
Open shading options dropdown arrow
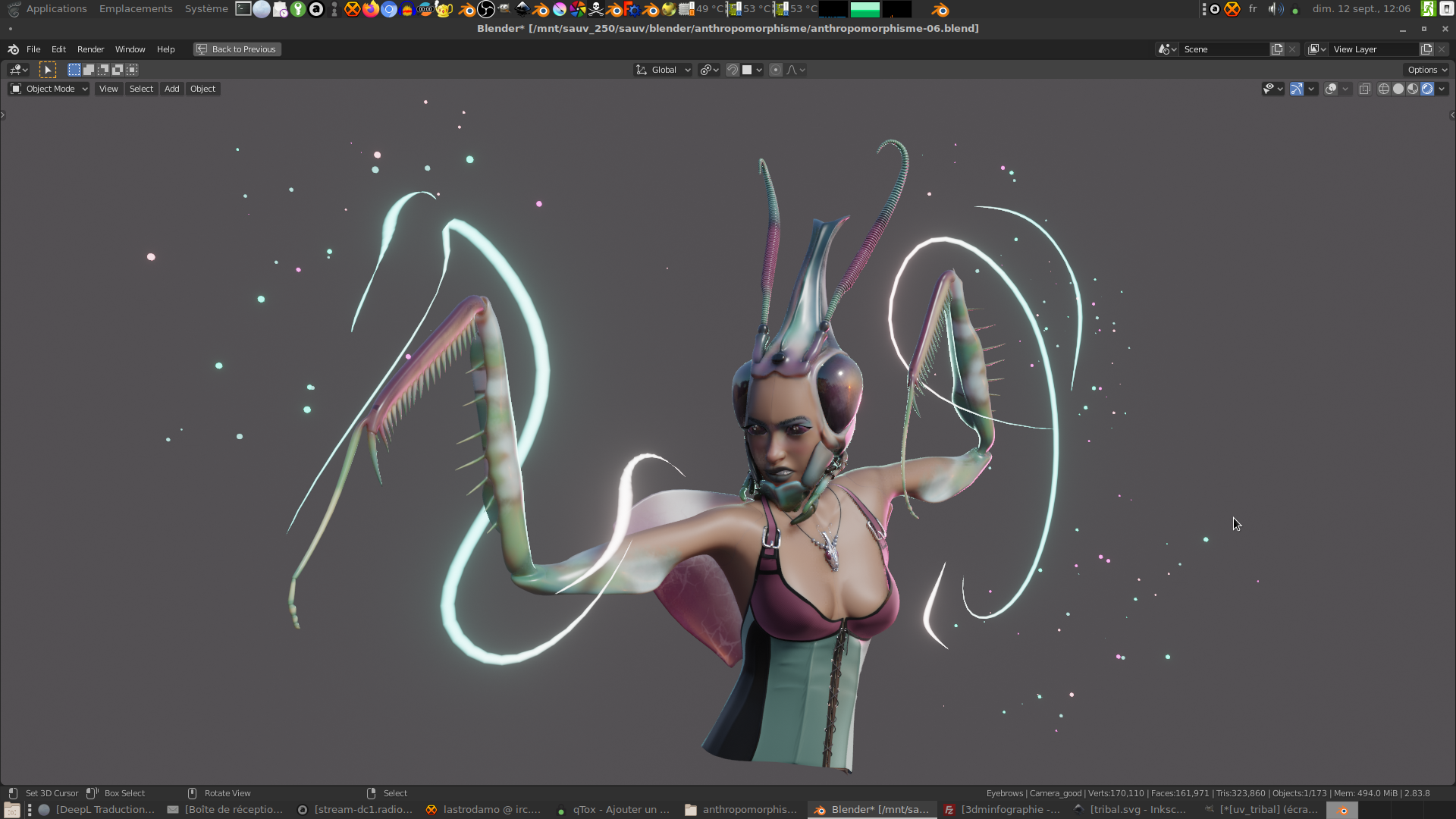click(1442, 89)
